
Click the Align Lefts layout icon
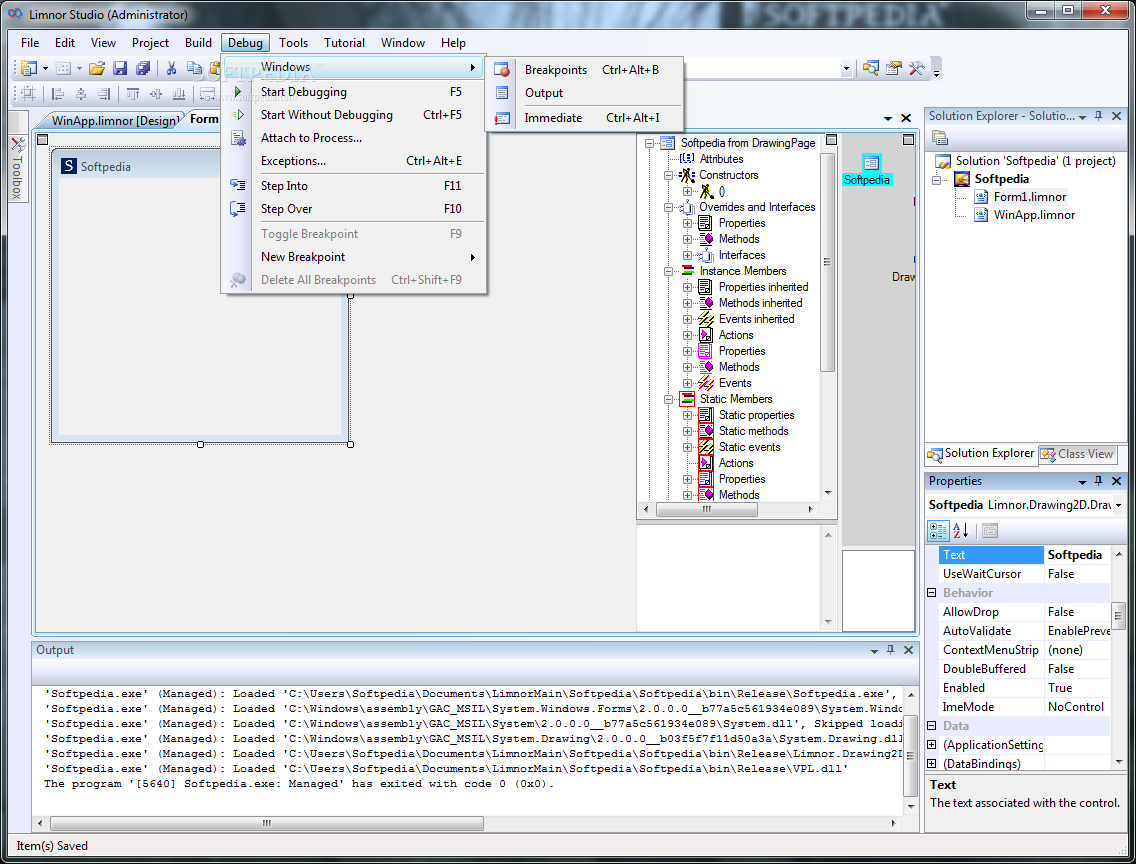tap(57, 94)
